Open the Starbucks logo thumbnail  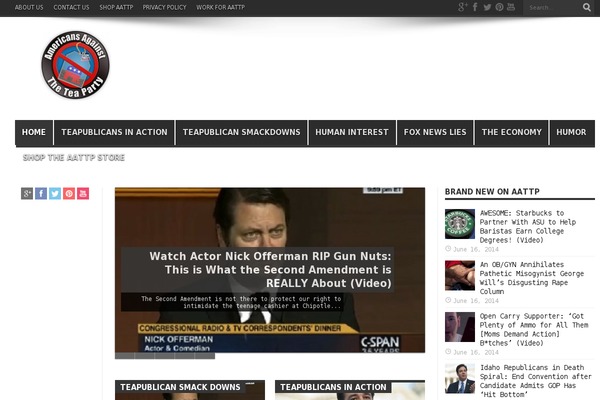tap(460, 224)
